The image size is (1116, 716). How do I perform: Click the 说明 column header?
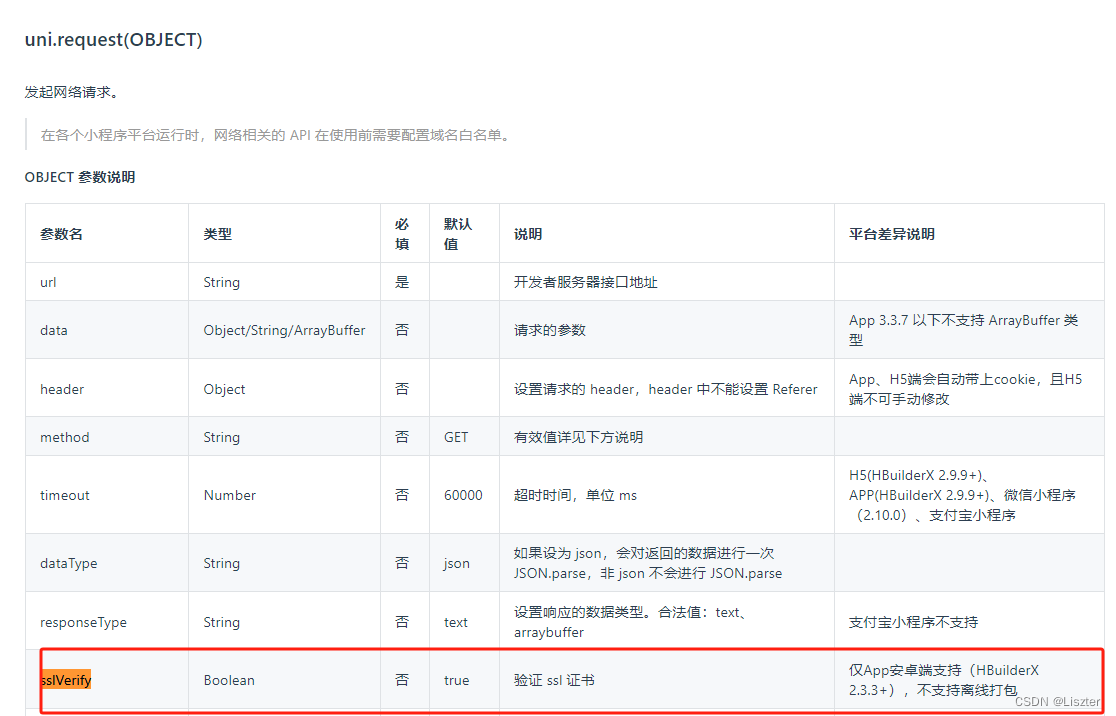click(528, 233)
